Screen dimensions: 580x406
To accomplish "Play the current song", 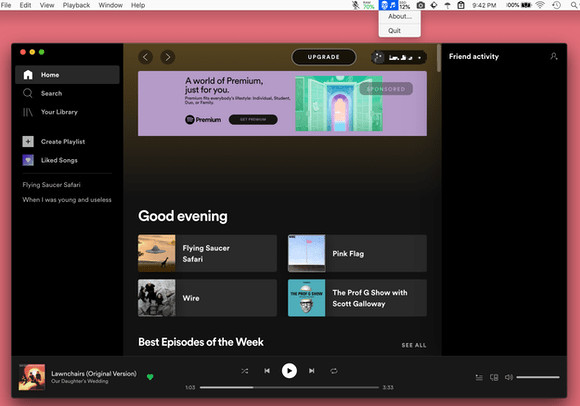I will click(289, 371).
